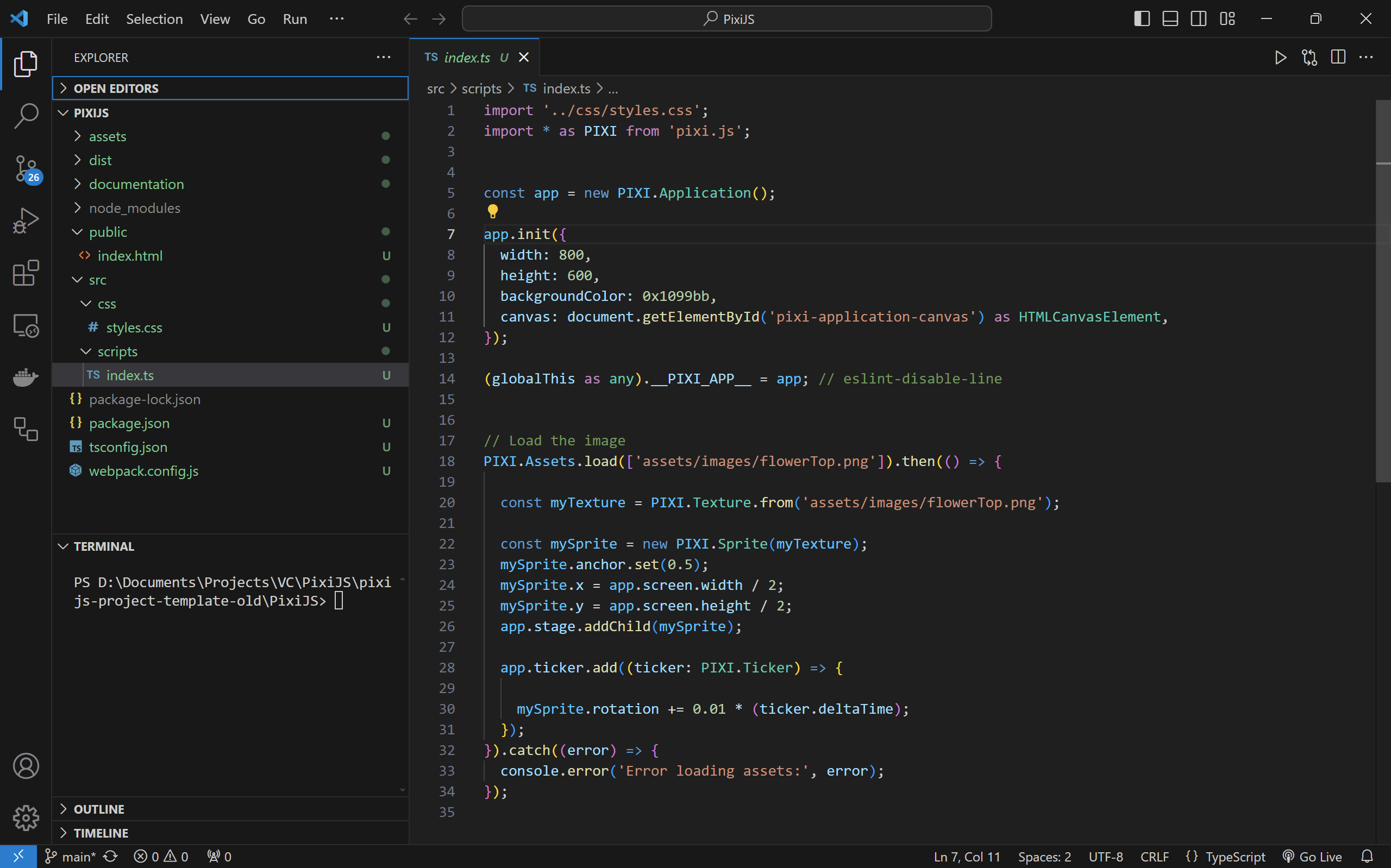Toggle the bottom Panel layout button

1170,19
